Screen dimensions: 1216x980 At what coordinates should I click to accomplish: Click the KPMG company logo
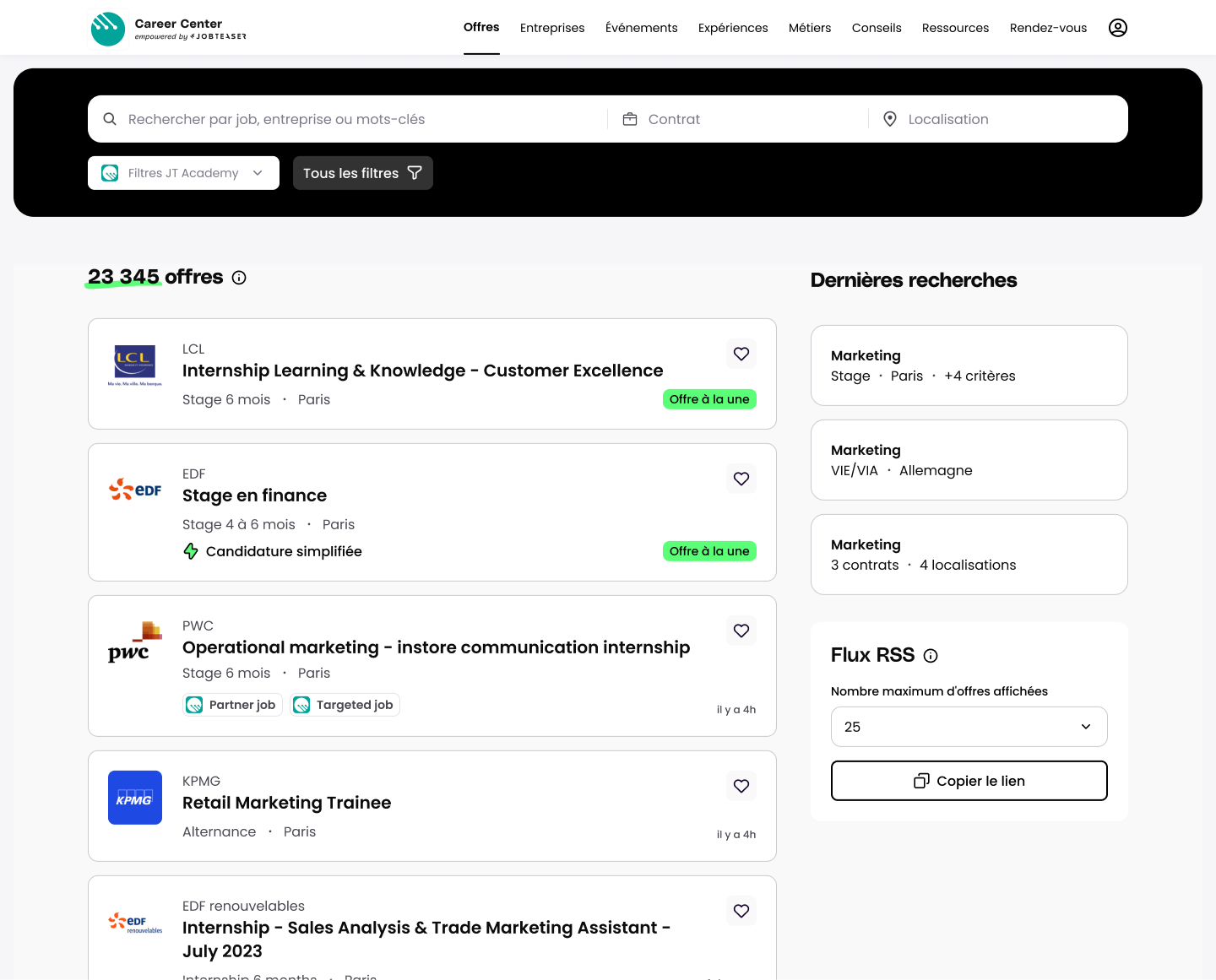point(135,798)
